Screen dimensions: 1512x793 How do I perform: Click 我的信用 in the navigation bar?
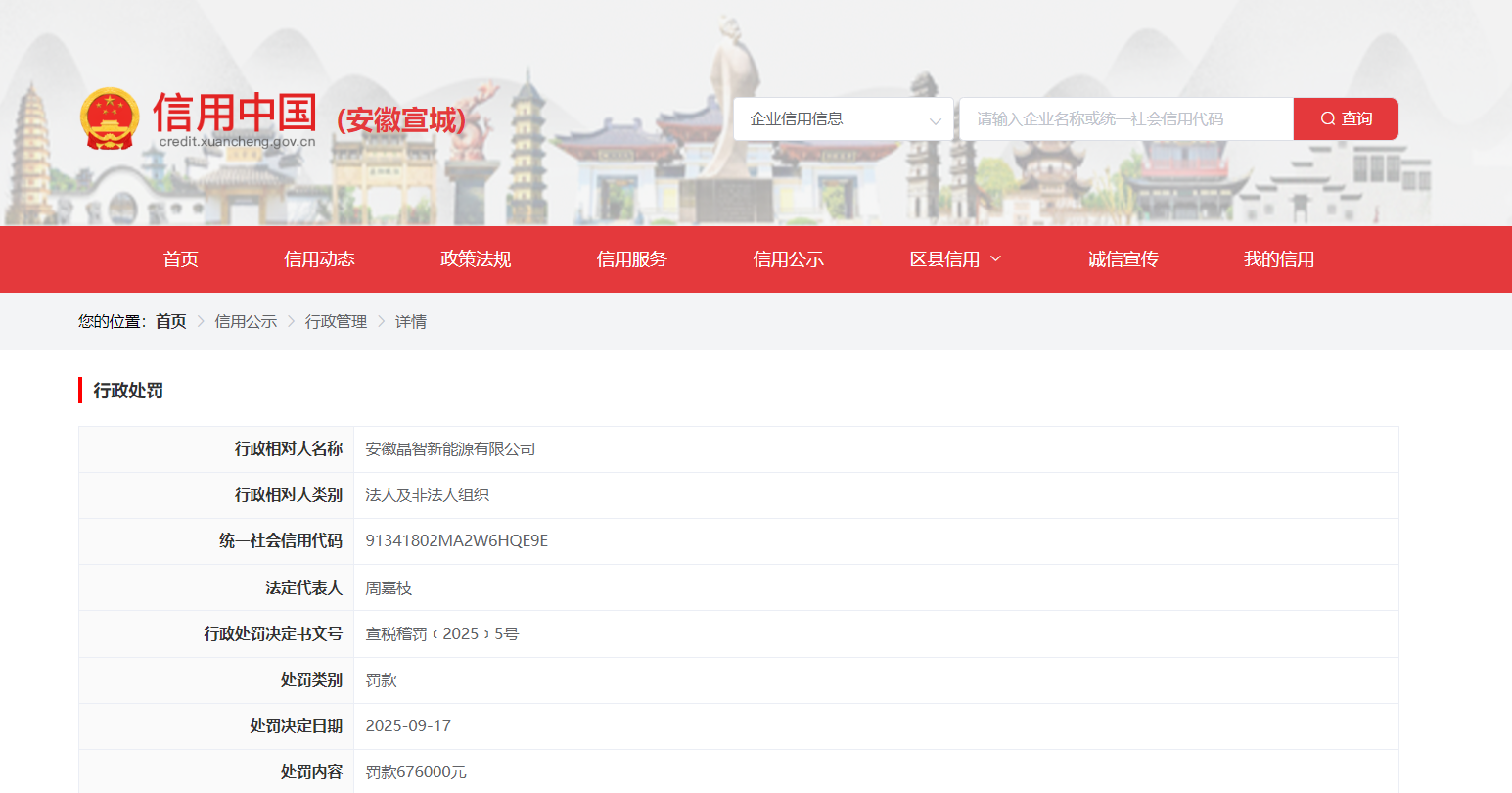pos(1278,259)
